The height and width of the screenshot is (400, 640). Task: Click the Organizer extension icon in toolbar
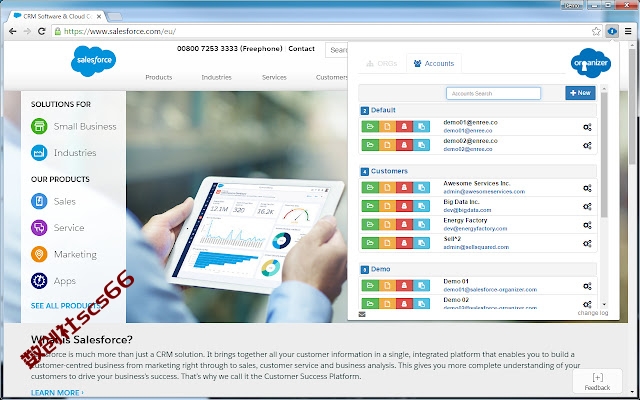pyautogui.click(x=612, y=31)
